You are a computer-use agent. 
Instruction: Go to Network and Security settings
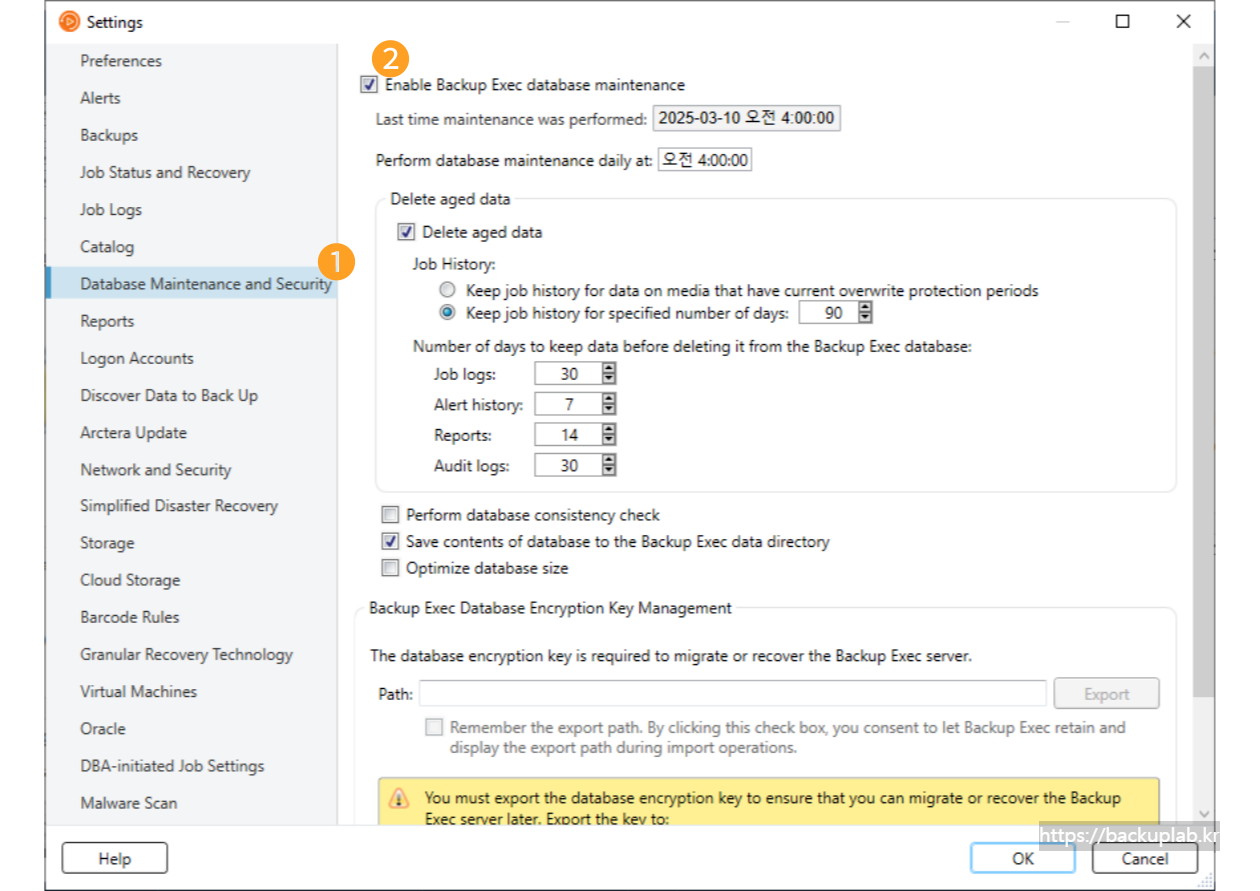[155, 470]
